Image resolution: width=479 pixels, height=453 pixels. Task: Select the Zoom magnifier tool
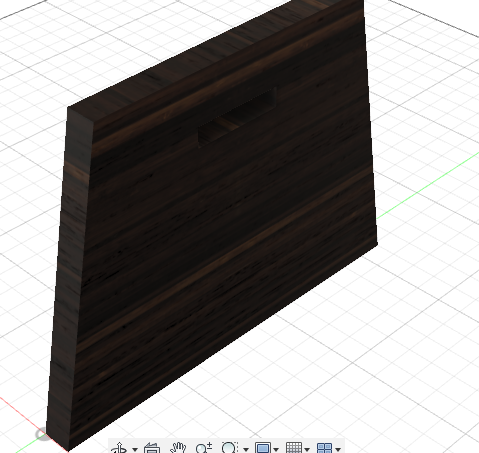click(x=204, y=448)
